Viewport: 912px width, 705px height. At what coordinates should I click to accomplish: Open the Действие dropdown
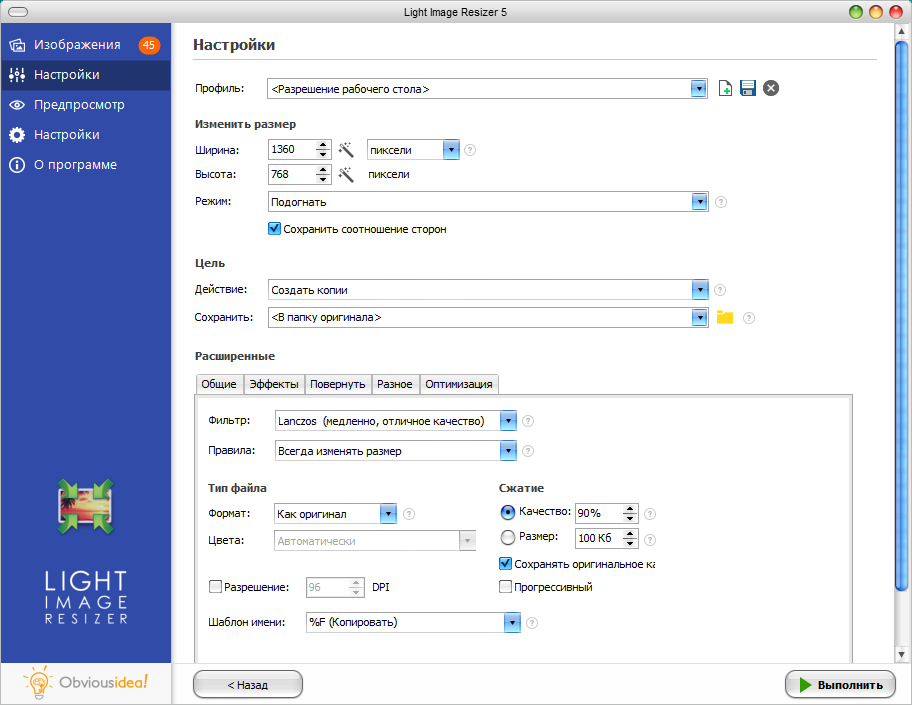click(698, 290)
